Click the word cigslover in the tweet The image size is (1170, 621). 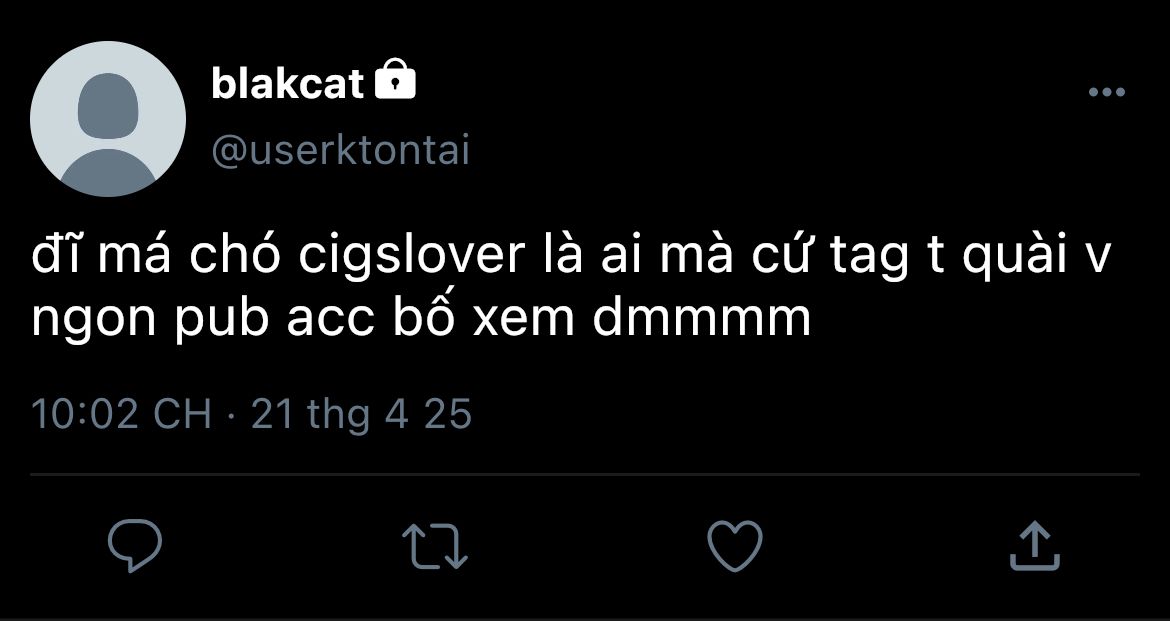point(412,256)
